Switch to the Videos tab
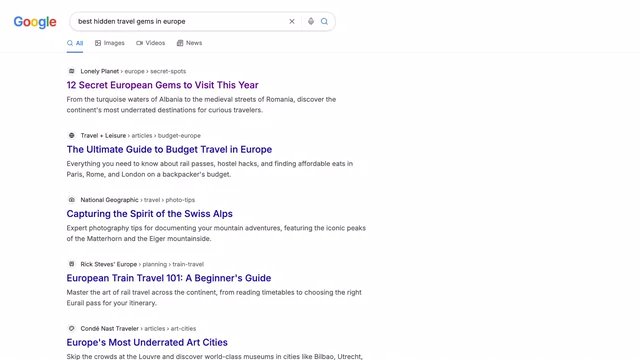640x360 pixels. (151, 43)
